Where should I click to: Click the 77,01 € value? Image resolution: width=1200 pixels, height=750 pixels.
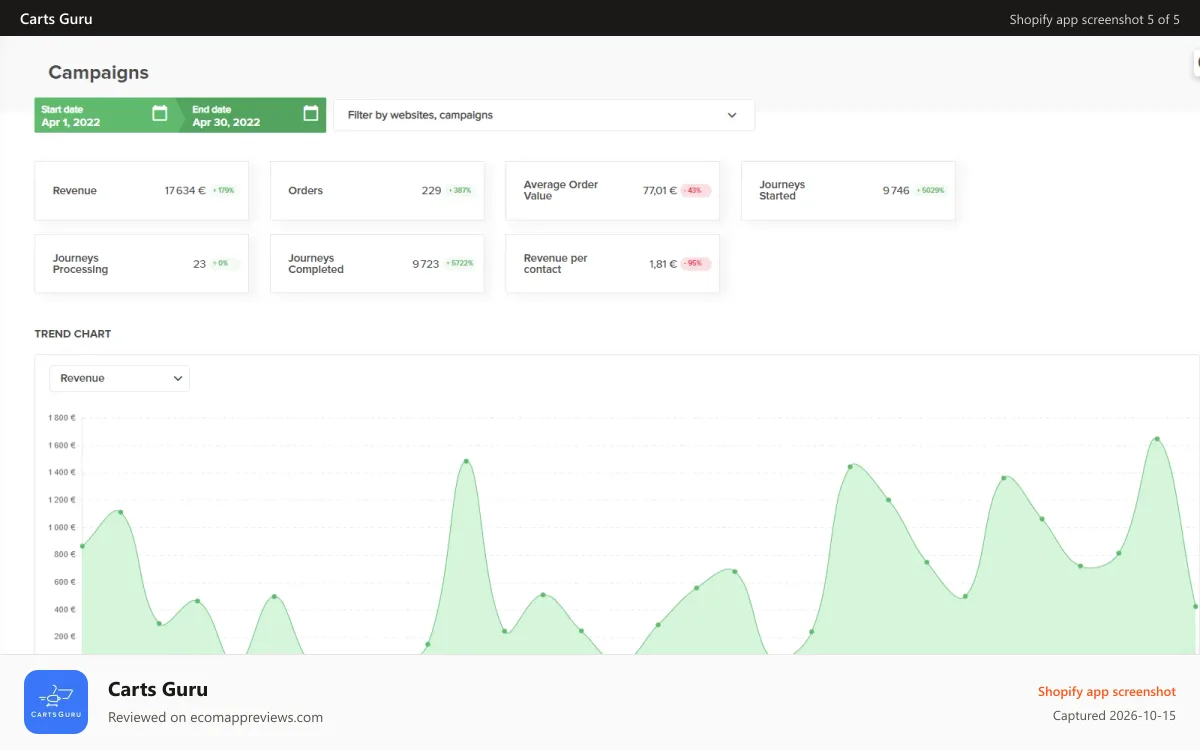click(660, 190)
